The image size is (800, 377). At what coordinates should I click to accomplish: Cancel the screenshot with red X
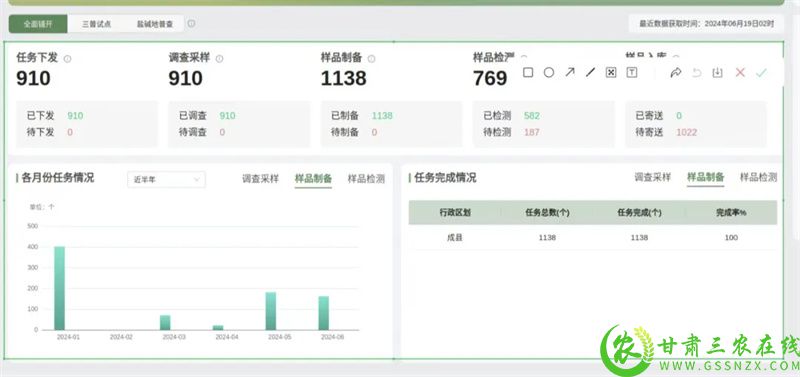point(740,72)
